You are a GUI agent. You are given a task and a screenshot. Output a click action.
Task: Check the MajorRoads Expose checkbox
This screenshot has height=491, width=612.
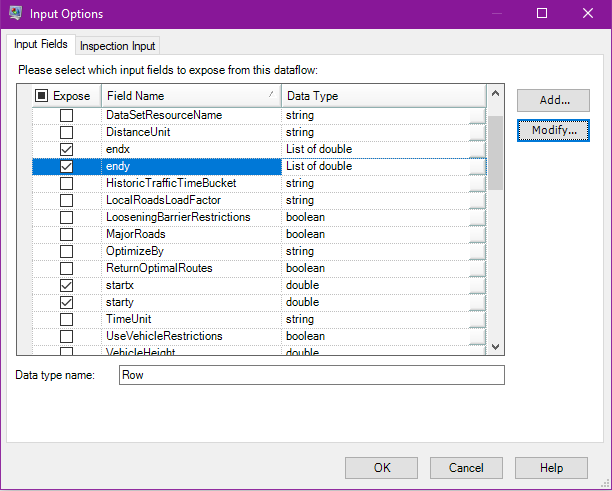pyautogui.click(x=66, y=234)
